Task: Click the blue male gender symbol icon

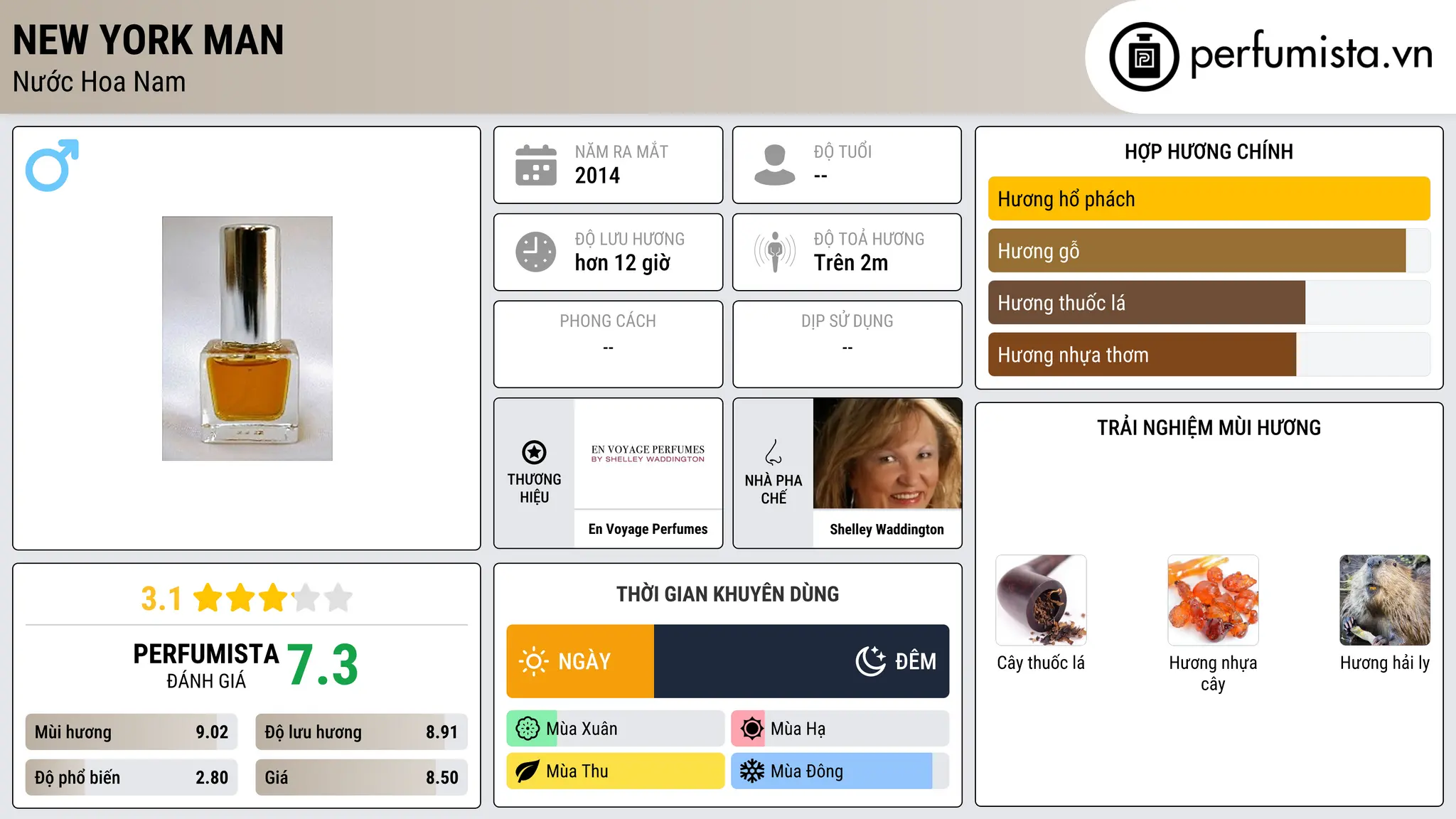Action: (52, 165)
